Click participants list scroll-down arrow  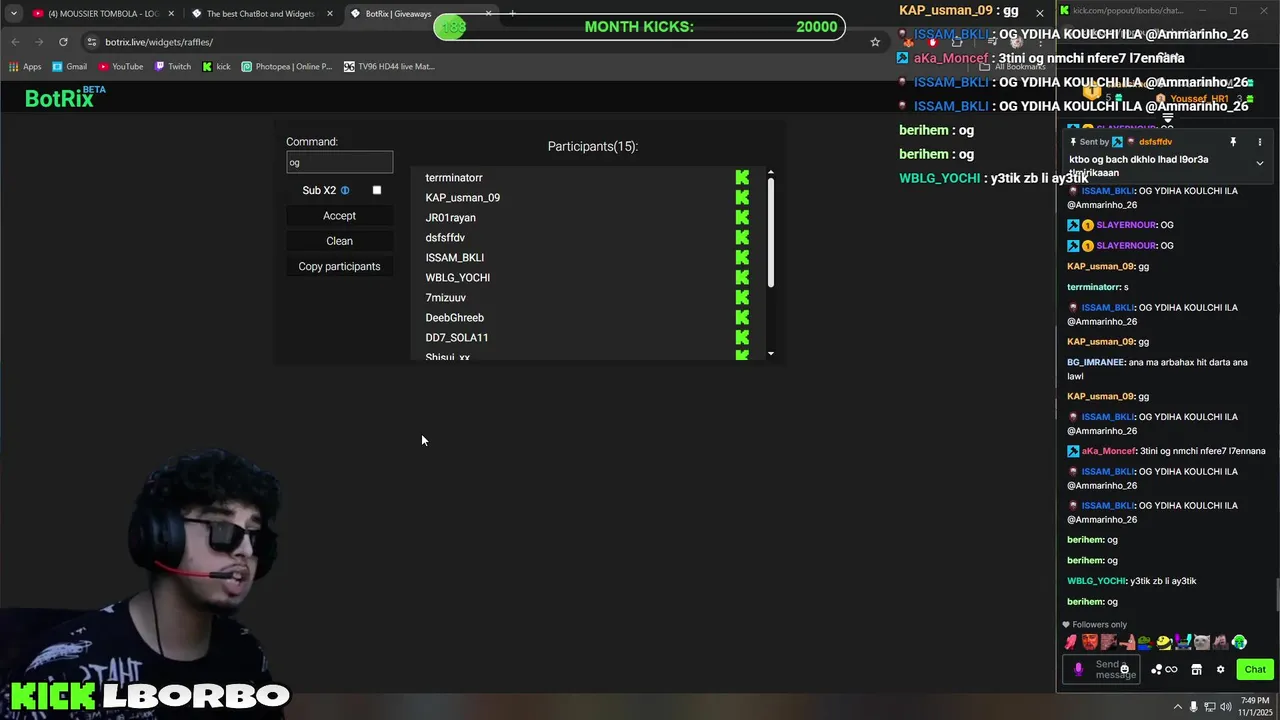pos(770,354)
